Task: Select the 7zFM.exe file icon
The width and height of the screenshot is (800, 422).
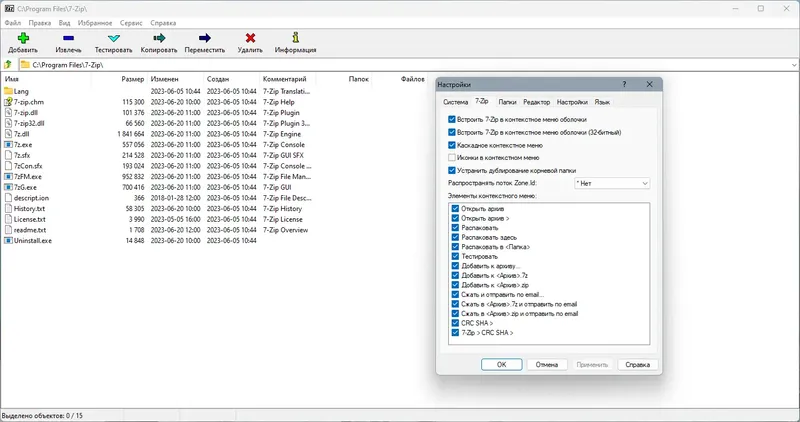Action: click(x=8, y=177)
